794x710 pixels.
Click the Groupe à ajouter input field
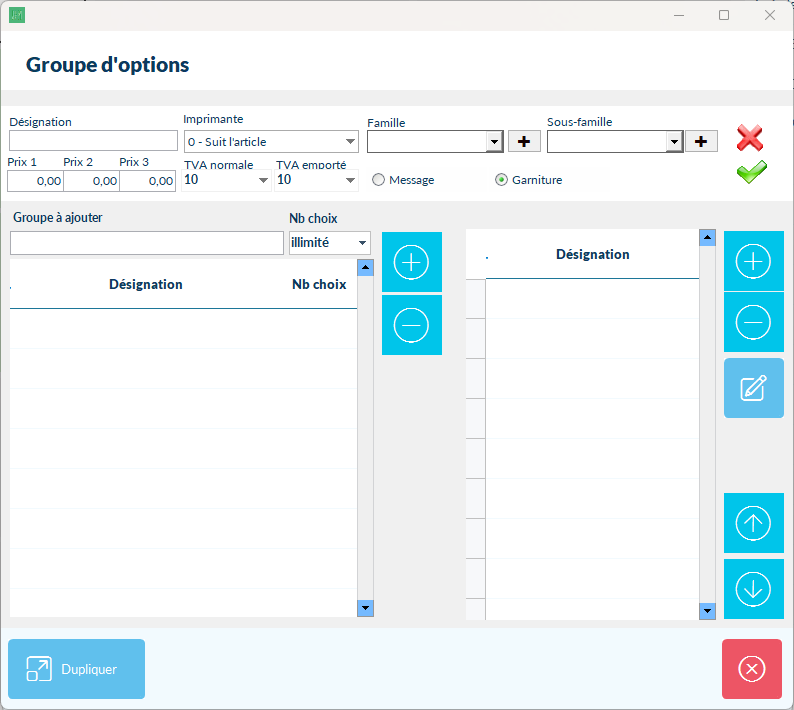pos(147,243)
